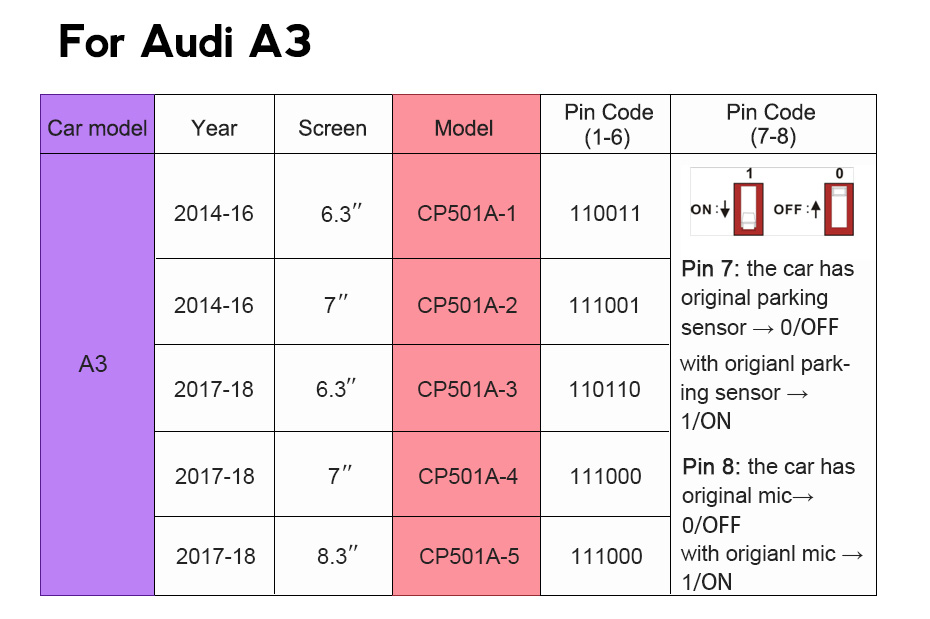Screen dimensions: 930x619
Task: Select the CP501A-4 model cell
Action: 466,474
